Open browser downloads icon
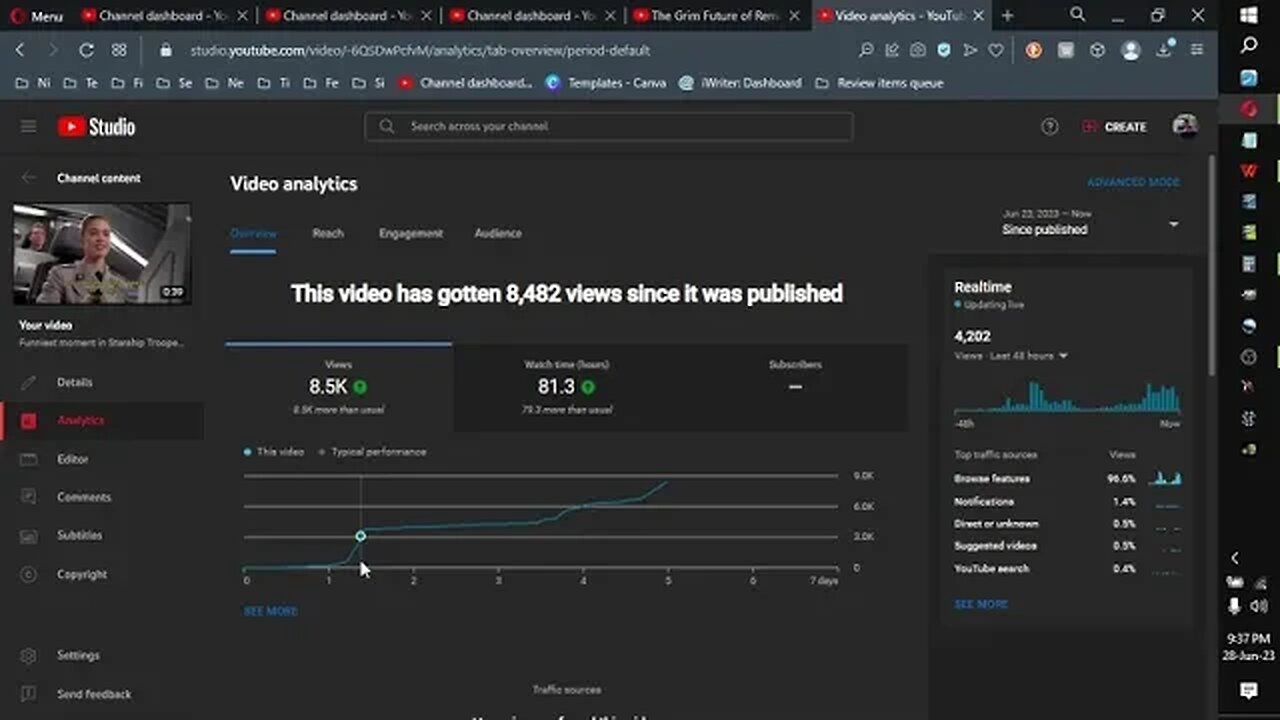 pos(1165,50)
